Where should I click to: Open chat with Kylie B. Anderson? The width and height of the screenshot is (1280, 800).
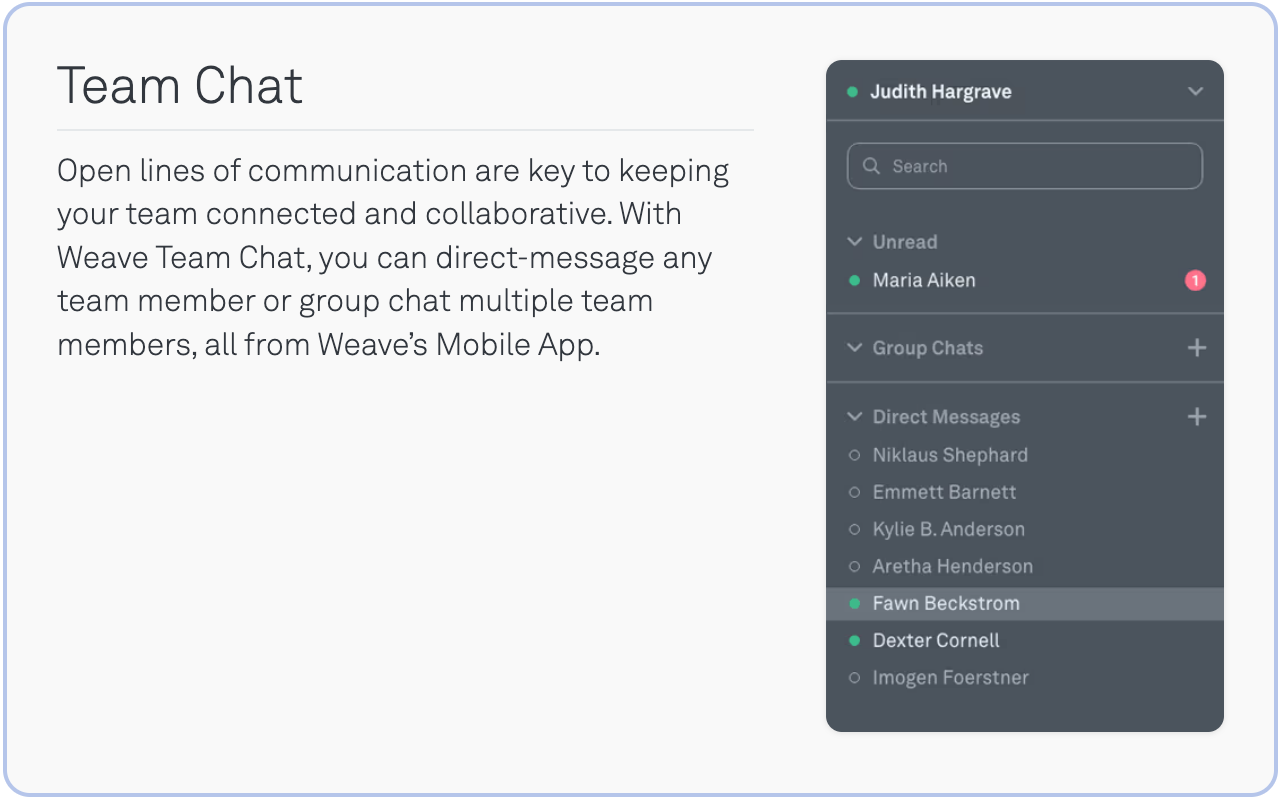coord(948,529)
